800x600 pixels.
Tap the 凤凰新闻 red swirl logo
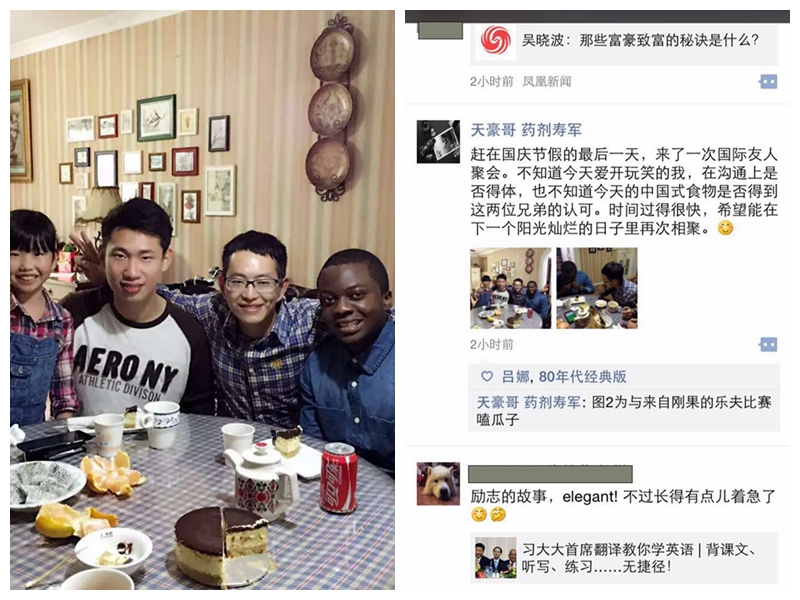[x=495, y=40]
